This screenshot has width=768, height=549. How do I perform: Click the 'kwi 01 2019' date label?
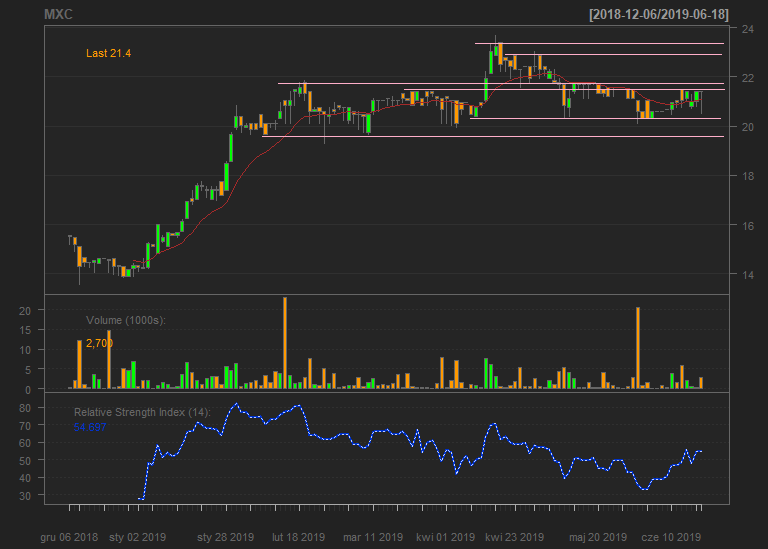(x=445, y=537)
